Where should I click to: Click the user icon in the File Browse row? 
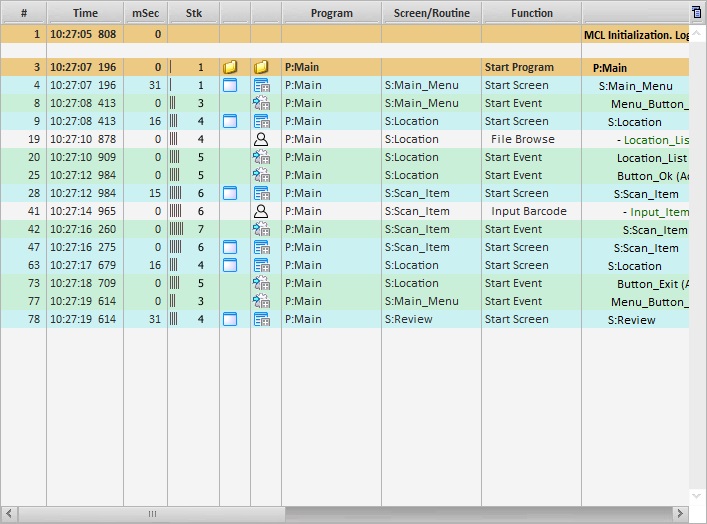coord(261,140)
